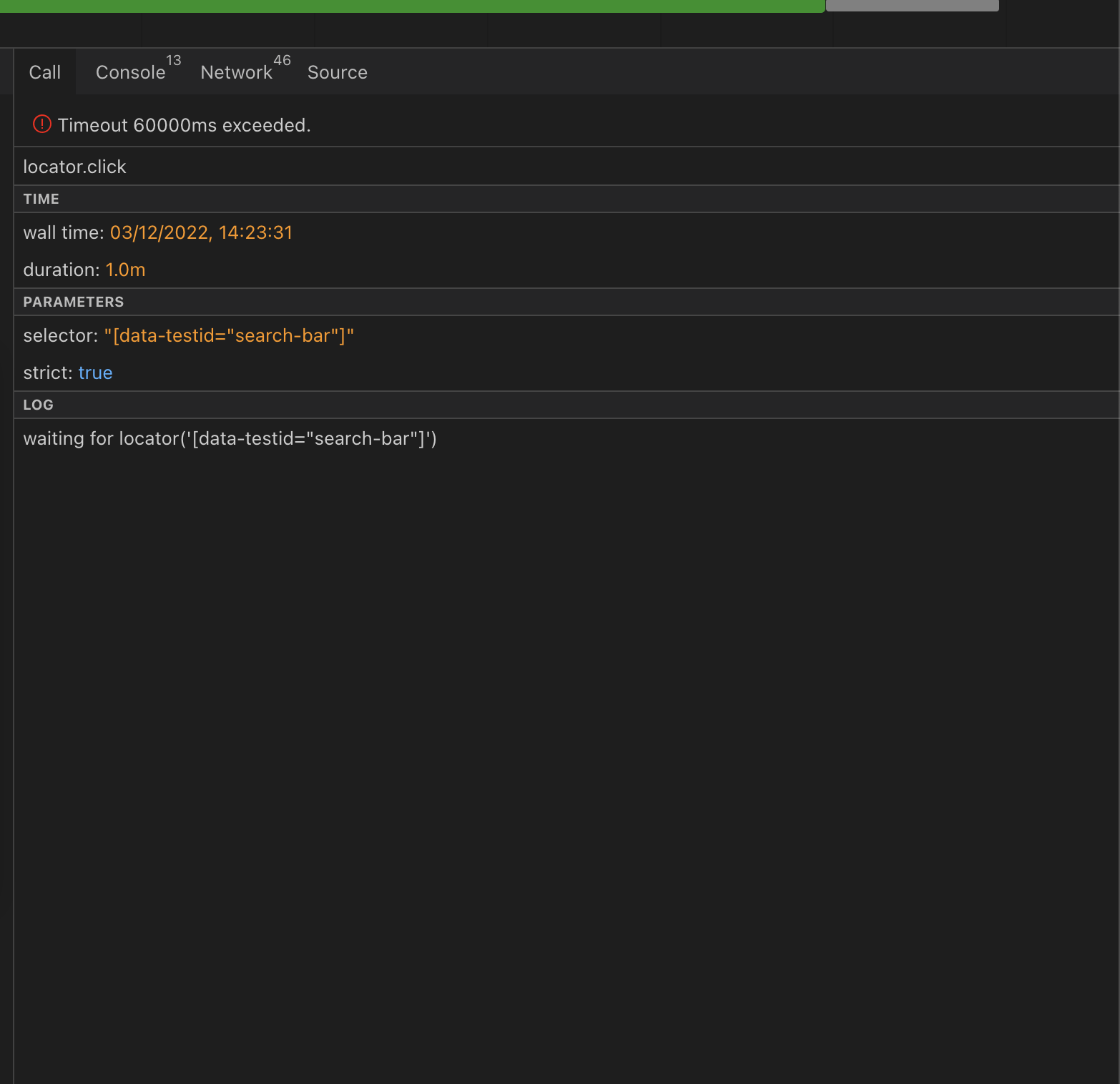This screenshot has width=1120, height=1084.
Task: Click the waiting for locator log entry
Action: click(x=230, y=438)
